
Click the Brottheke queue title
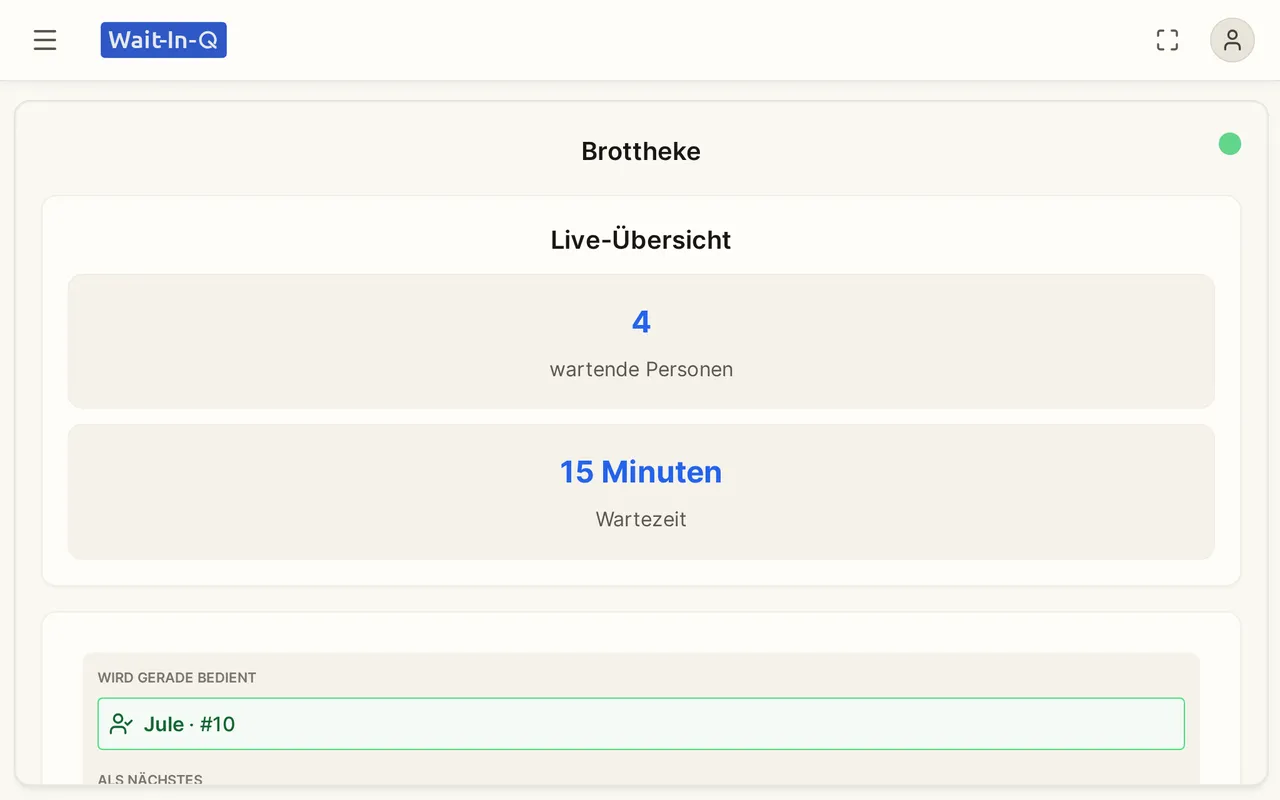(641, 151)
